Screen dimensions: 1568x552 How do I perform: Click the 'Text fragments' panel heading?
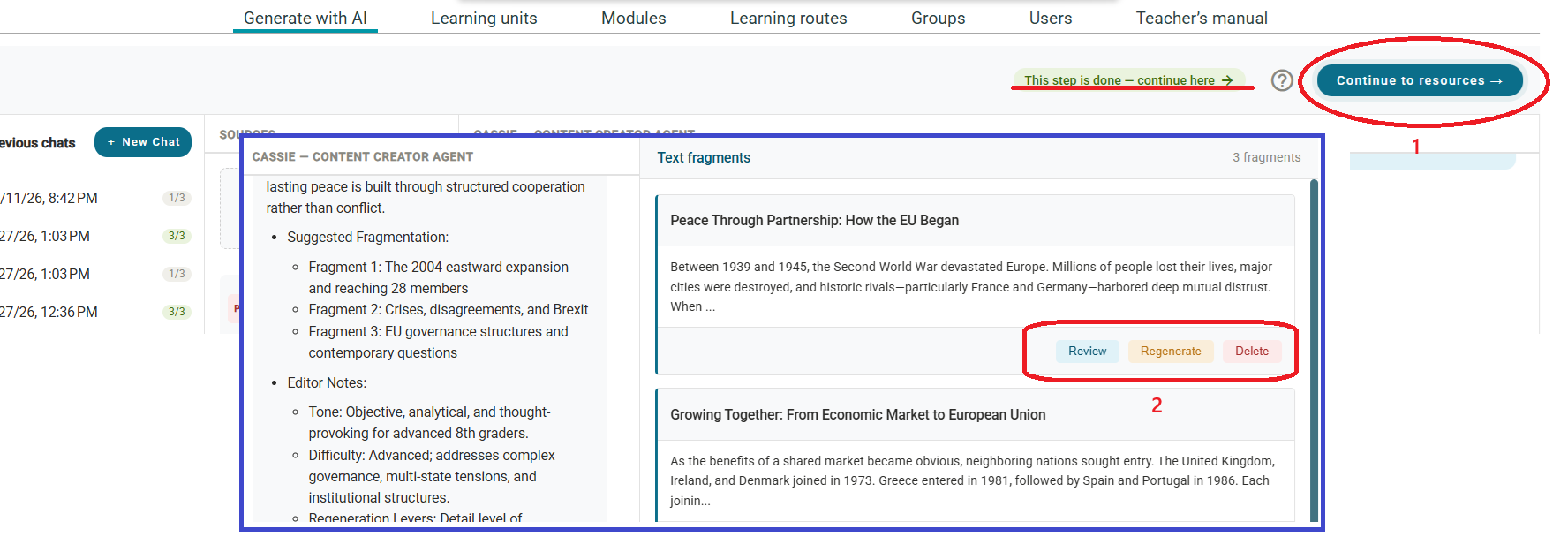[704, 158]
